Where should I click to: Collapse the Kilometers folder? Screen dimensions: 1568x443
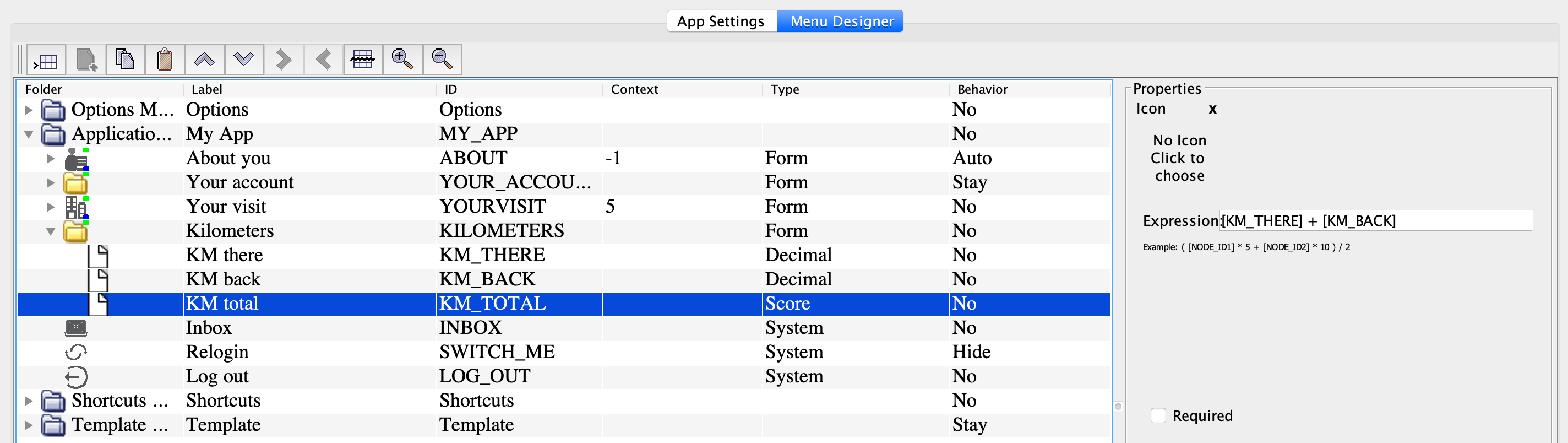(x=51, y=231)
